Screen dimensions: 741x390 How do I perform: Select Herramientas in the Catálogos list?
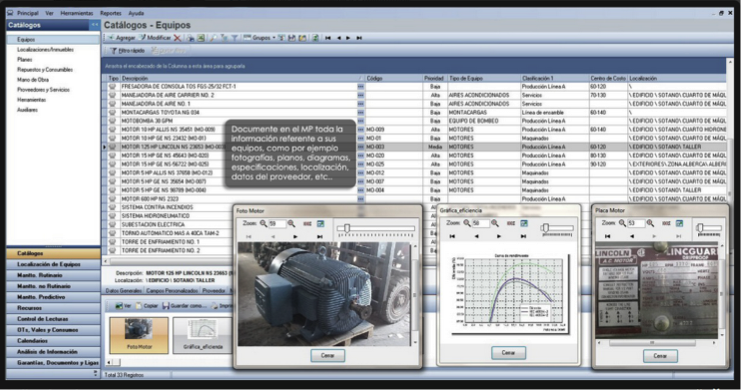31,100
